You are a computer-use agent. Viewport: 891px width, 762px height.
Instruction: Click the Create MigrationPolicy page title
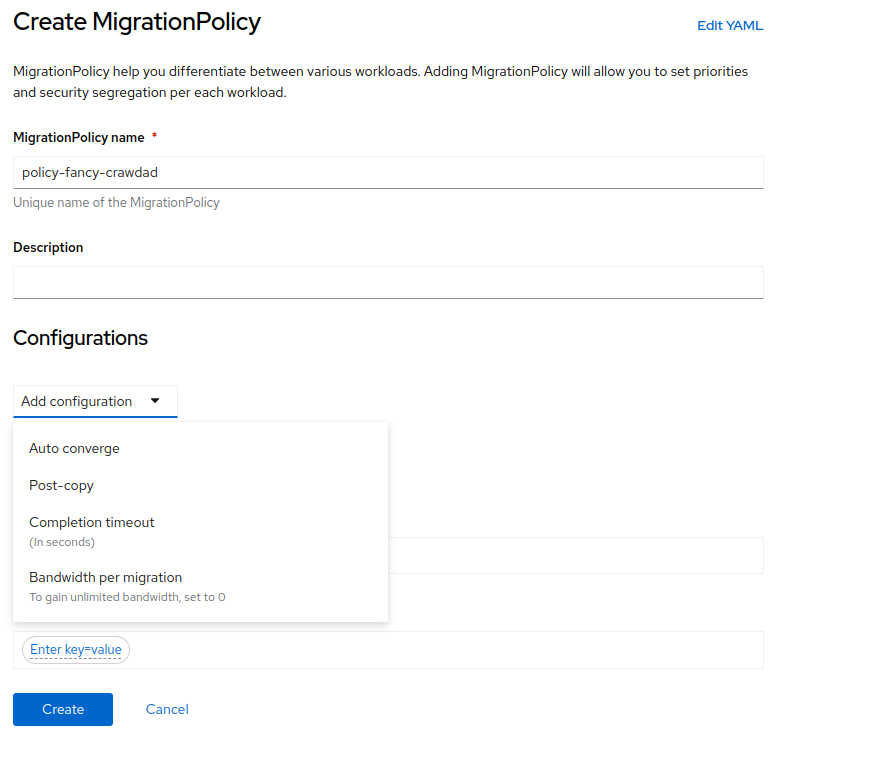tap(137, 22)
